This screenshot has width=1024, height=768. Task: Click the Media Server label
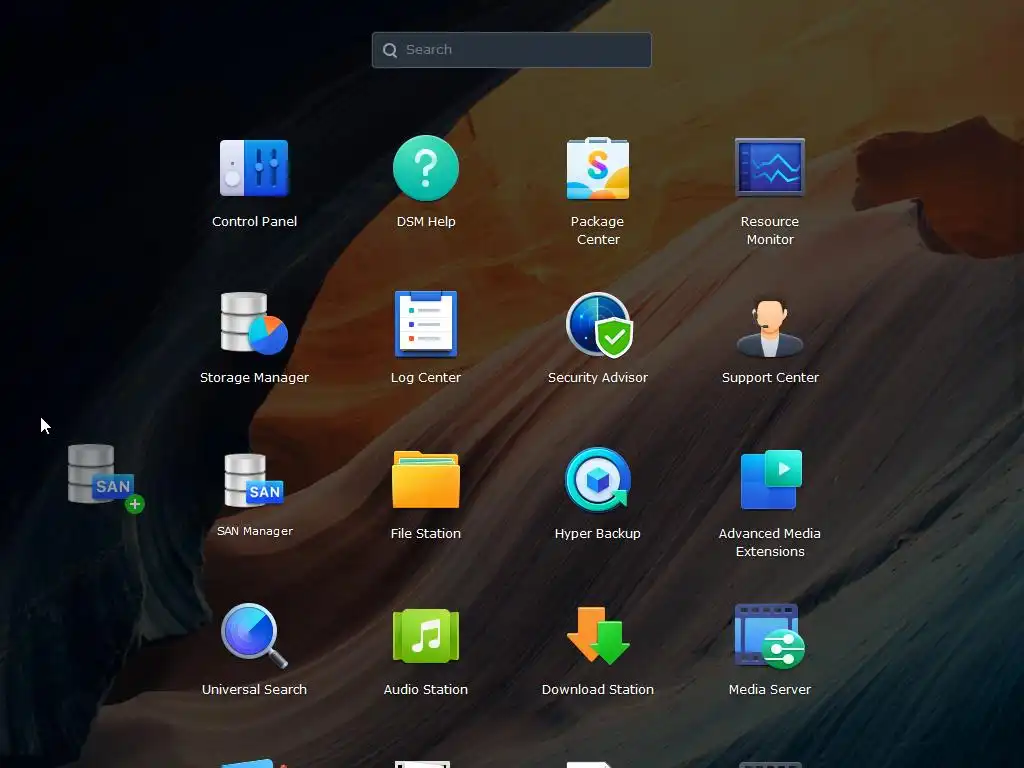pos(769,690)
